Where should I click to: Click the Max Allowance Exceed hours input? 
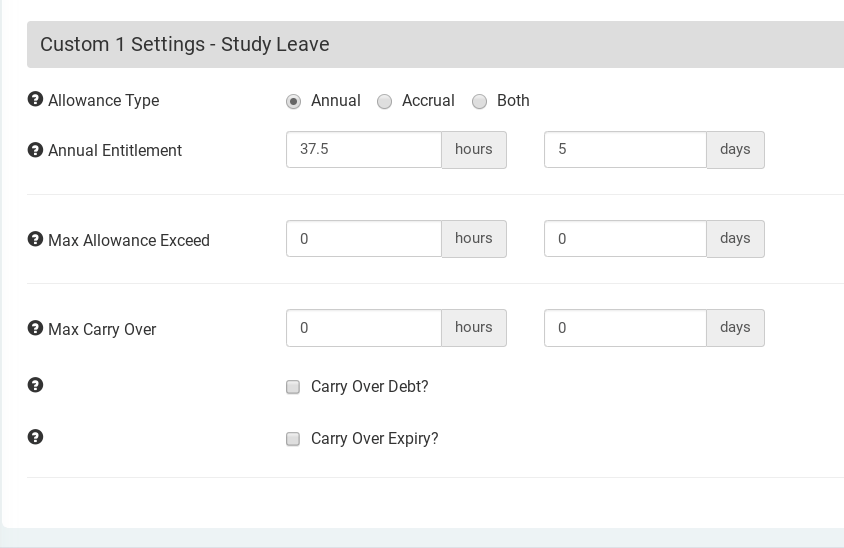click(364, 239)
